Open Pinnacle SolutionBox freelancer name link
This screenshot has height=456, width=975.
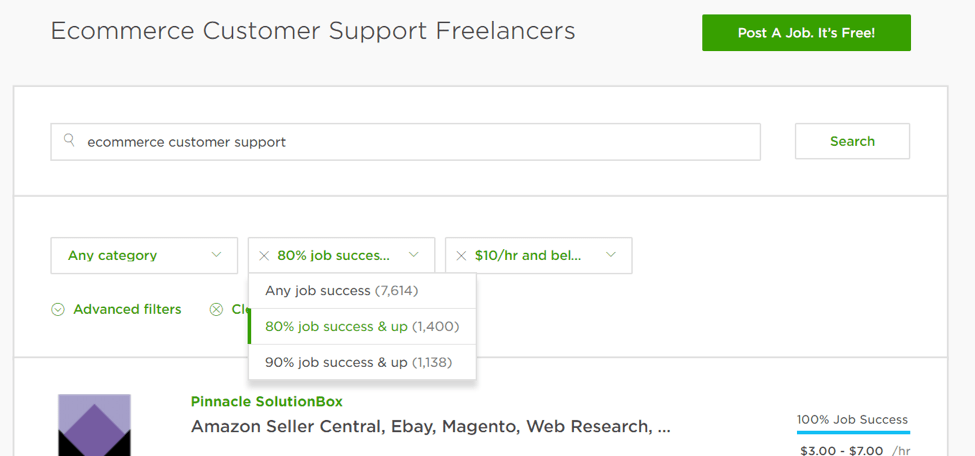[x=266, y=402]
